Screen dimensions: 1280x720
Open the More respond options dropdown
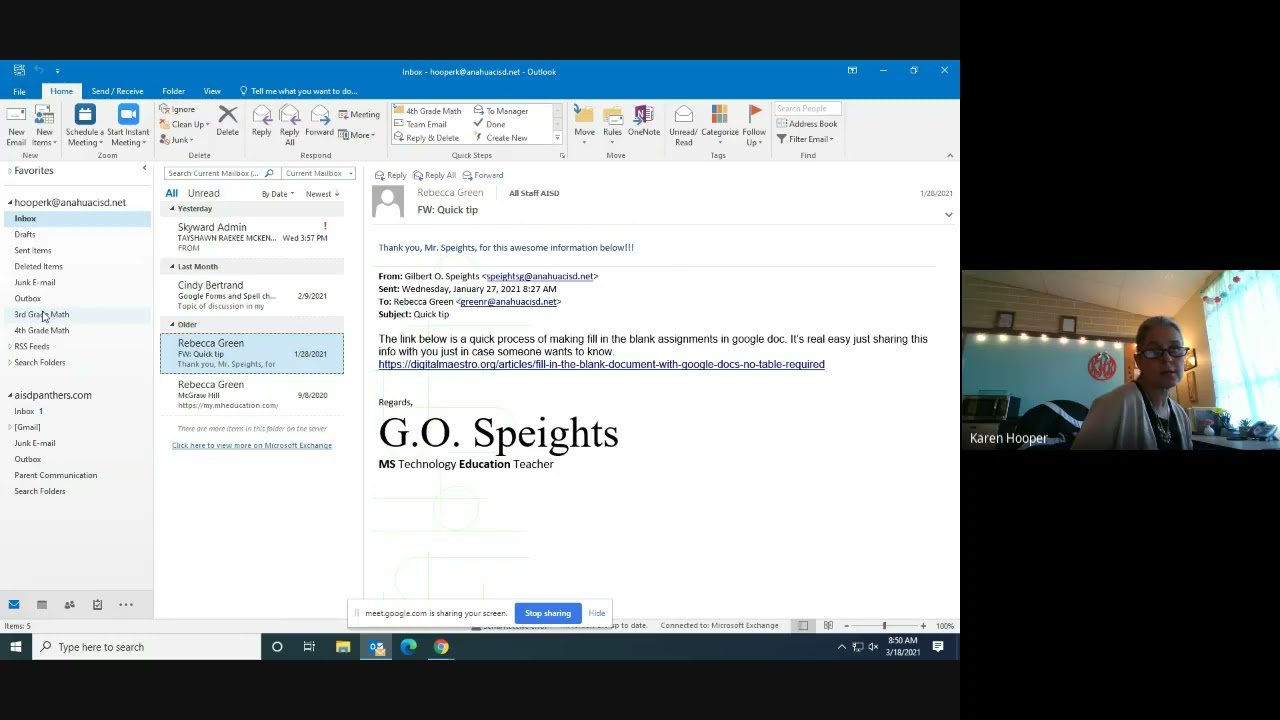pyautogui.click(x=356, y=135)
